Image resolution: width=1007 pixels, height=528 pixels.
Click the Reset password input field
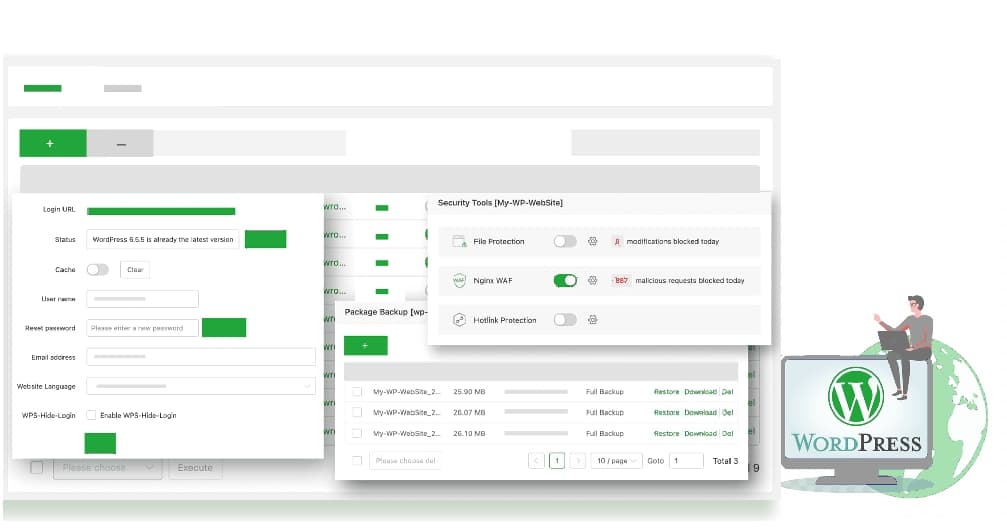click(x=142, y=328)
